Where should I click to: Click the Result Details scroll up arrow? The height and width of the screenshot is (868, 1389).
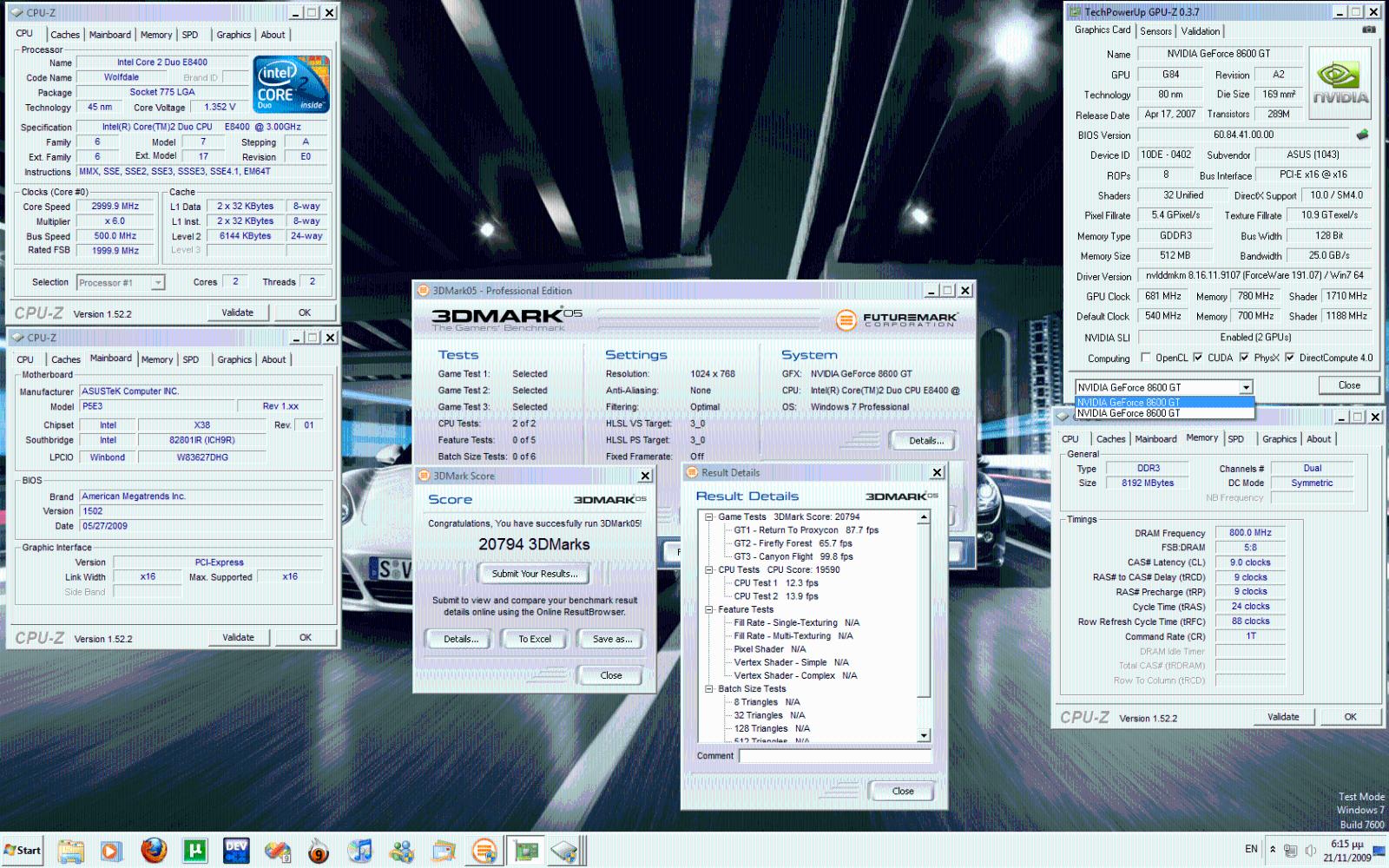pos(924,516)
